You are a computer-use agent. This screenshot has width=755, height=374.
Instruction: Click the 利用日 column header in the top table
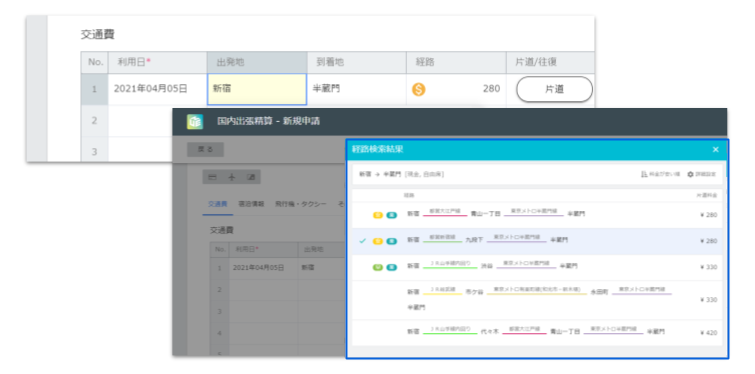[x=157, y=63]
